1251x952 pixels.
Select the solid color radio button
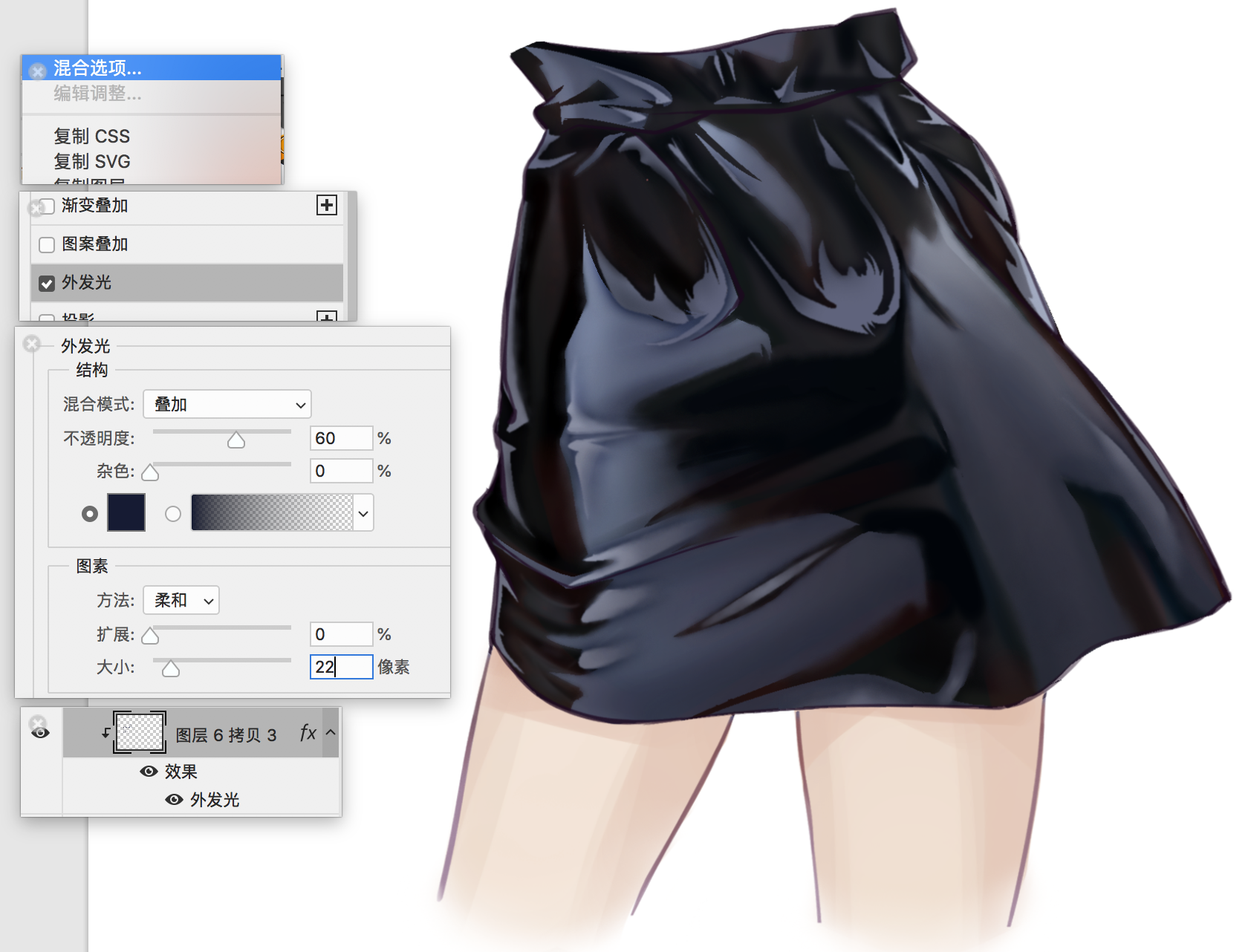[90, 514]
